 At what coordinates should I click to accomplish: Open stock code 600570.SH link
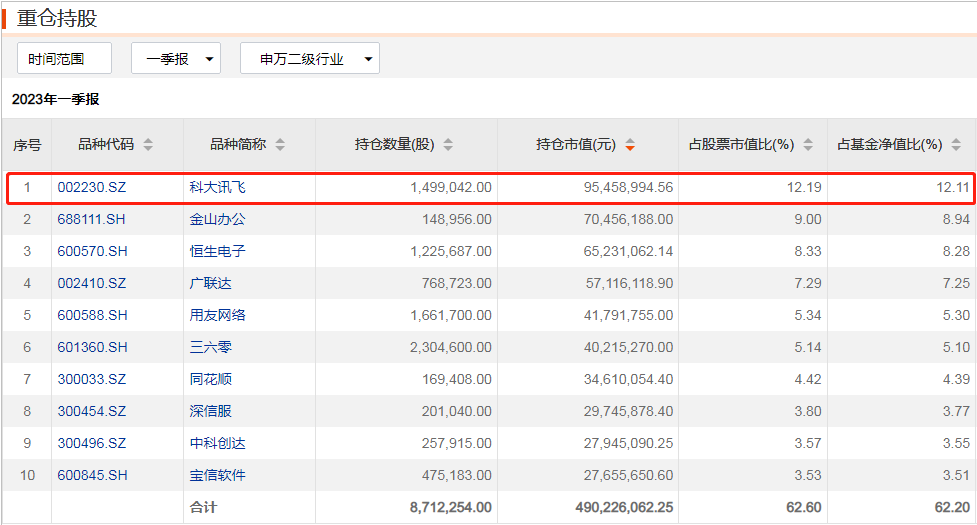click(92, 251)
